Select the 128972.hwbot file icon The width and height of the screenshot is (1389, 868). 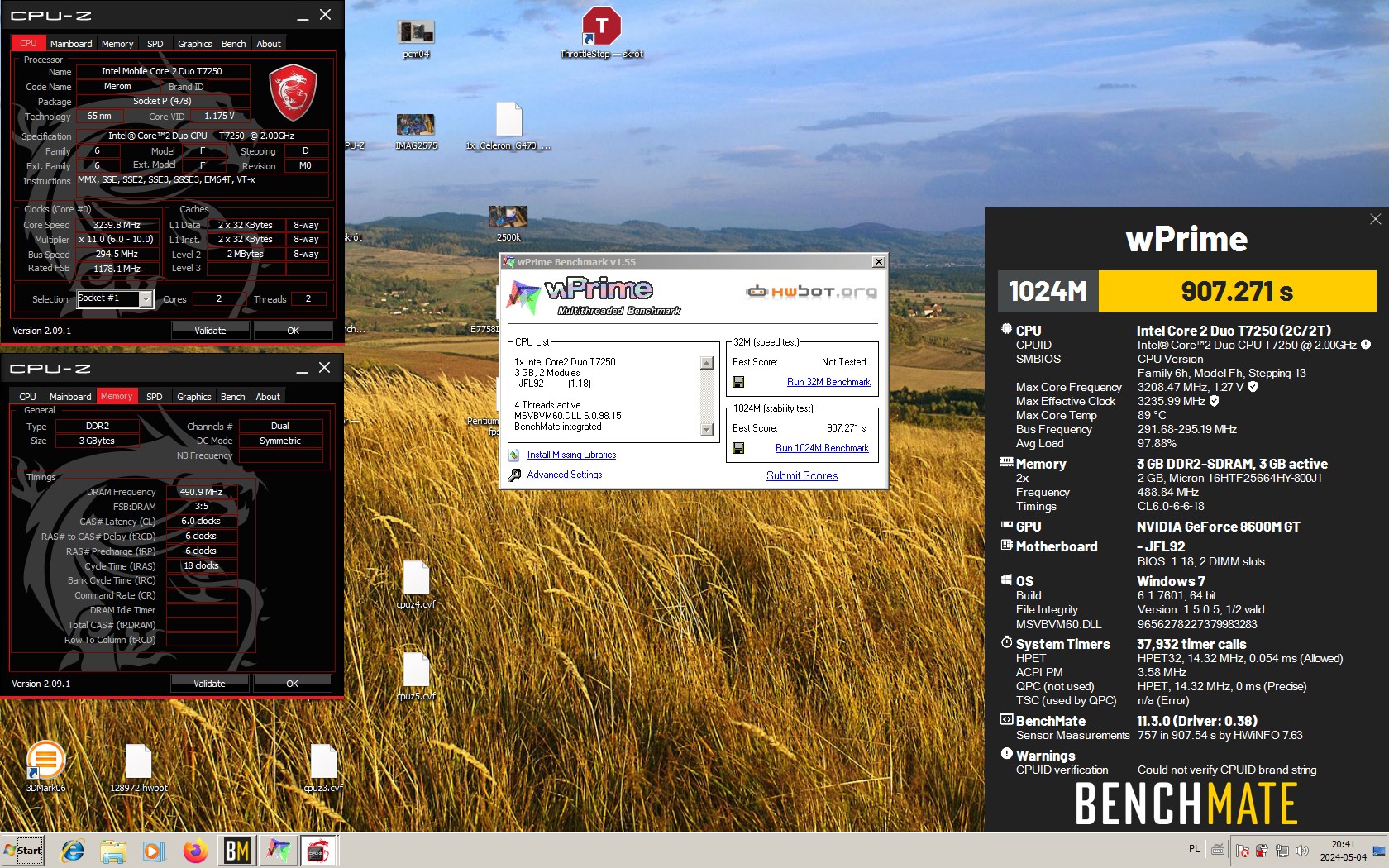tap(139, 768)
